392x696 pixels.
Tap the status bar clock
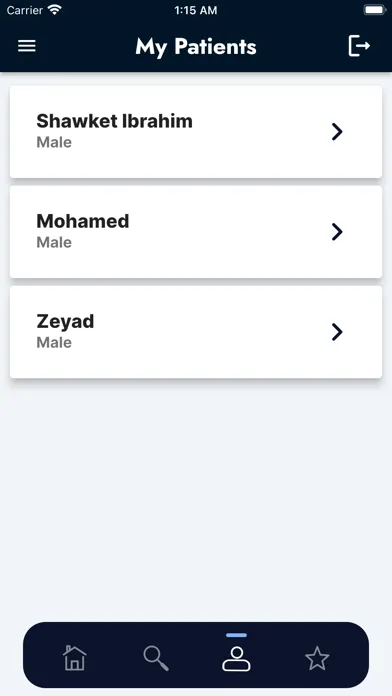pos(196,10)
